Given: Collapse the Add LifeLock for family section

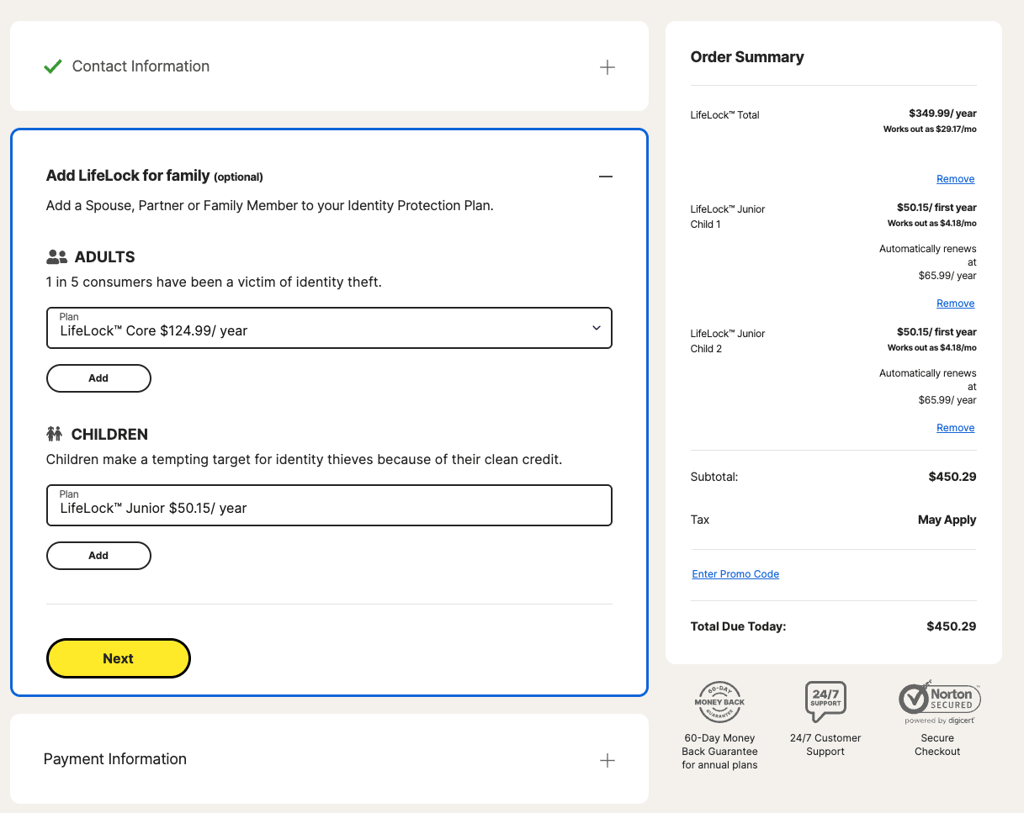Looking at the screenshot, I should [x=605, y=176].
